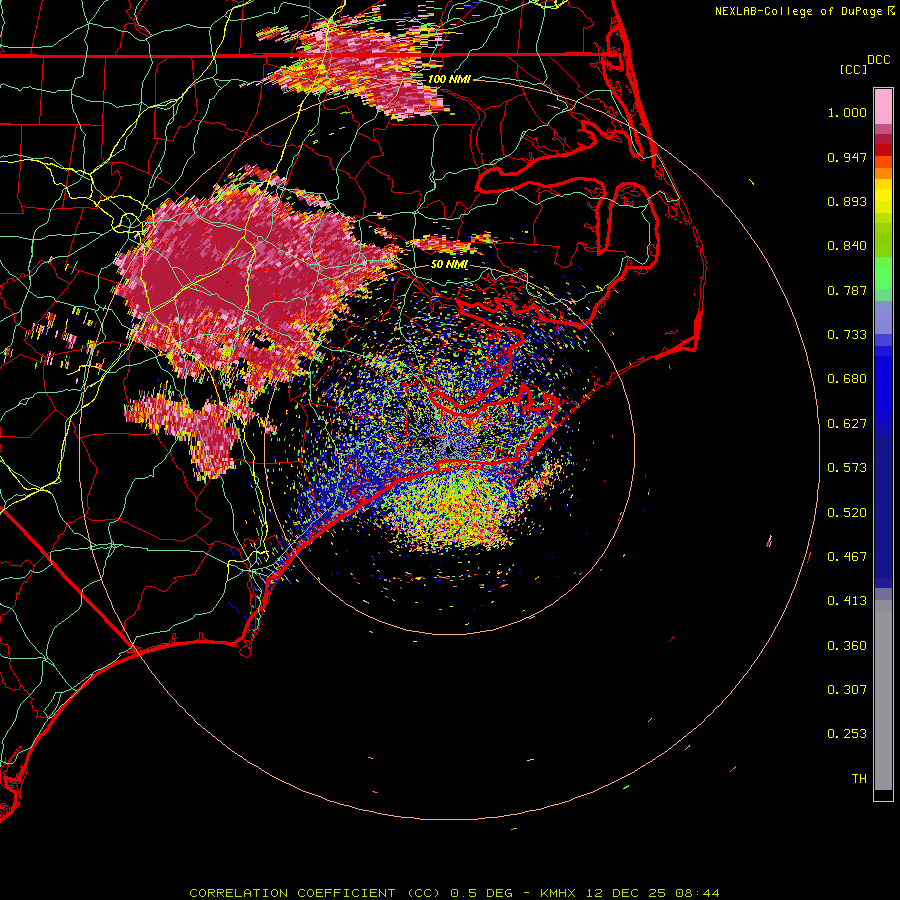900x900 pixels.
Task: Select the 0.307 color scale value
Action: (847, 690)
